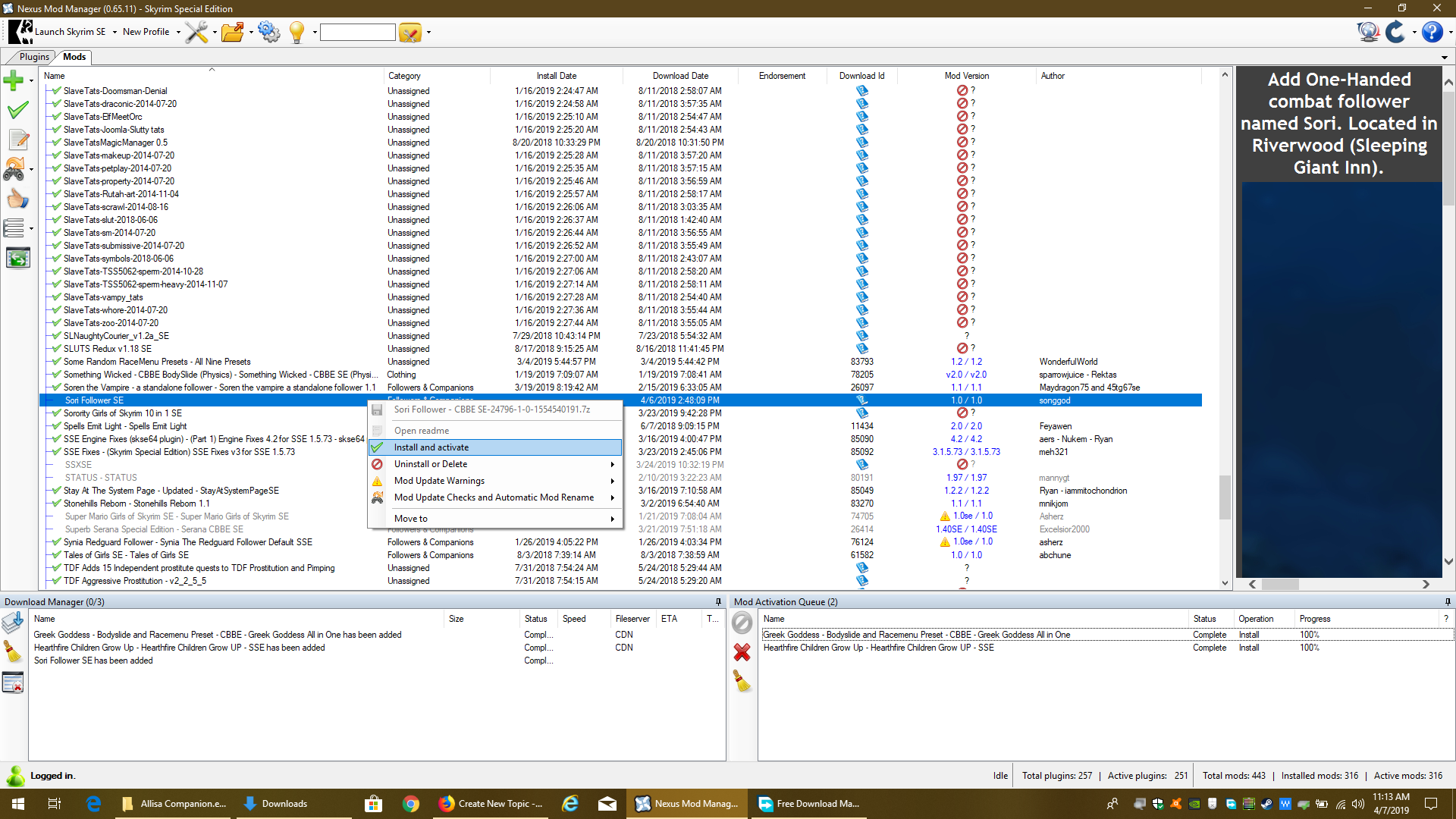This screenshot has width=1456, height=819.
Task: Open the tools wrench icon in toolbar
Action: coord(196,32)
